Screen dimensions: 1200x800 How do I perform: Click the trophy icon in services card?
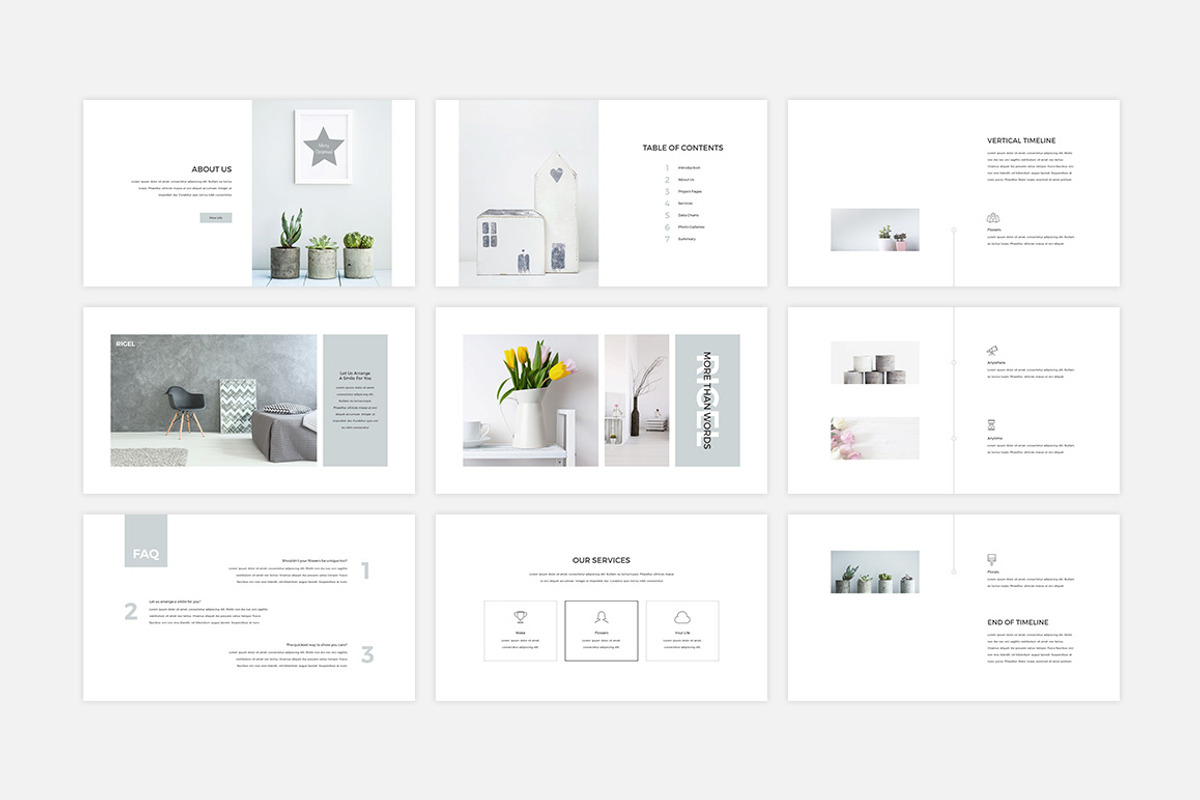[520, 617]
